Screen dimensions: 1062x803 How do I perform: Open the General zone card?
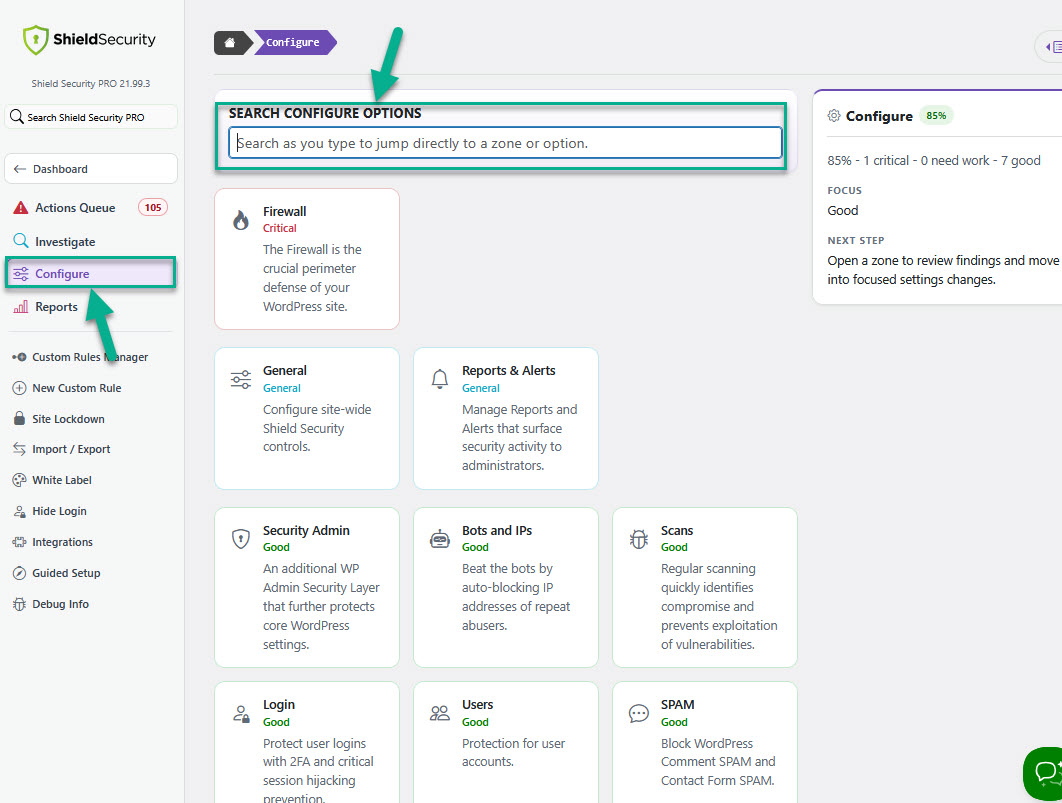tap(307, 418)
